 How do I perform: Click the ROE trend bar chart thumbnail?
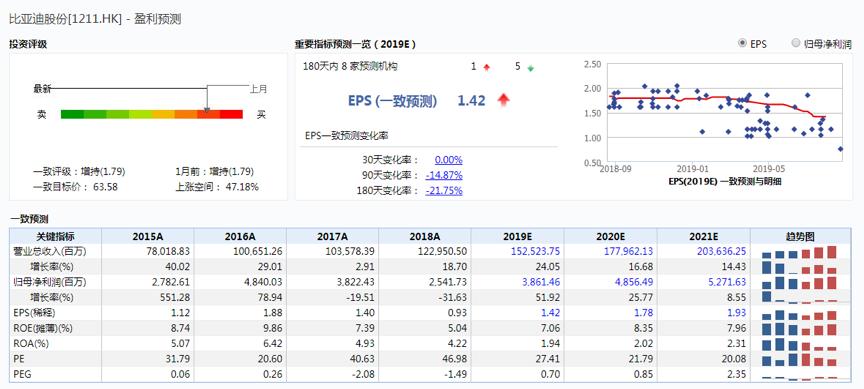point(799,329)
